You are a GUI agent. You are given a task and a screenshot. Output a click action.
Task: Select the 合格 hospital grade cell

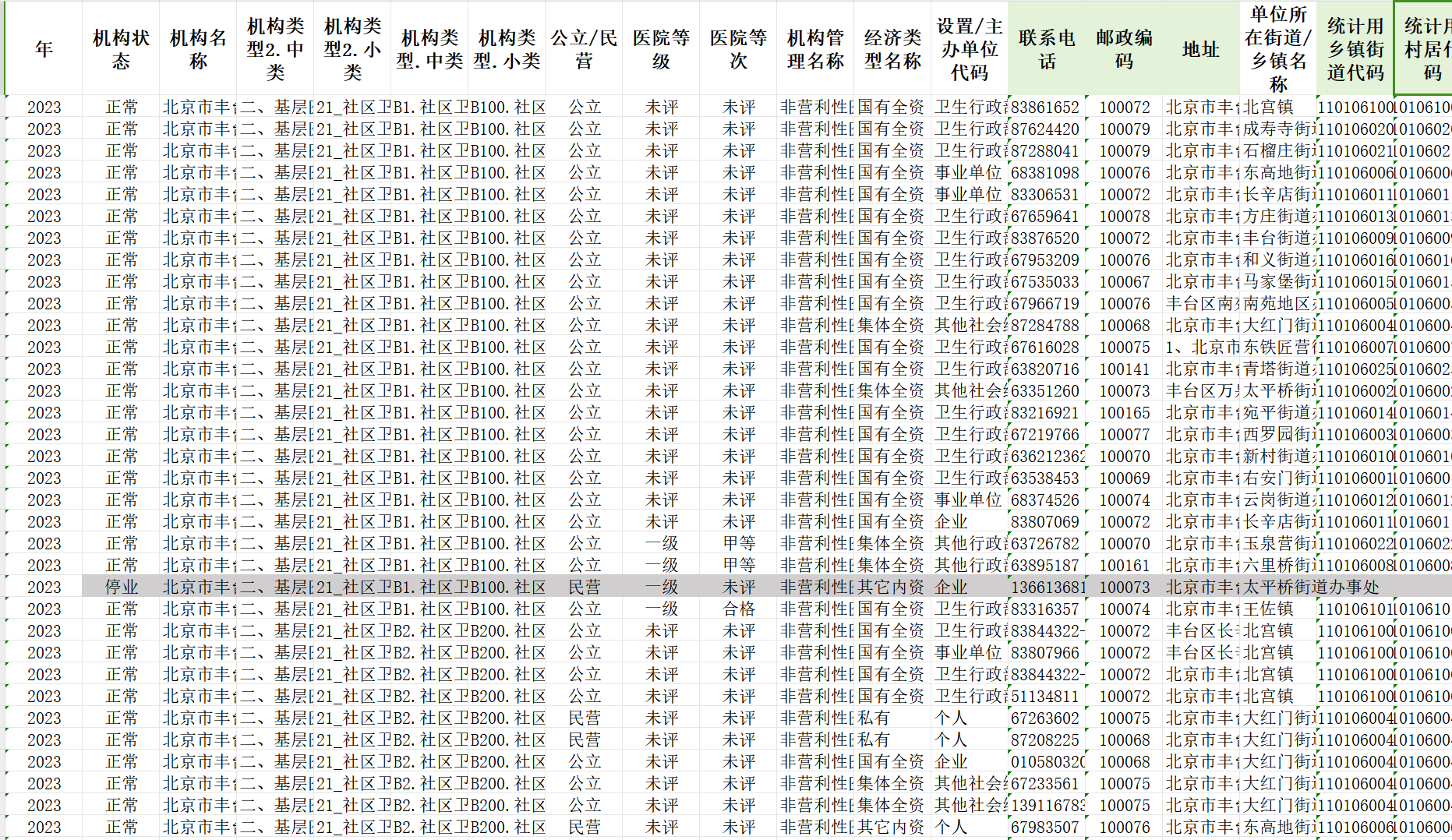pos(738,609)
